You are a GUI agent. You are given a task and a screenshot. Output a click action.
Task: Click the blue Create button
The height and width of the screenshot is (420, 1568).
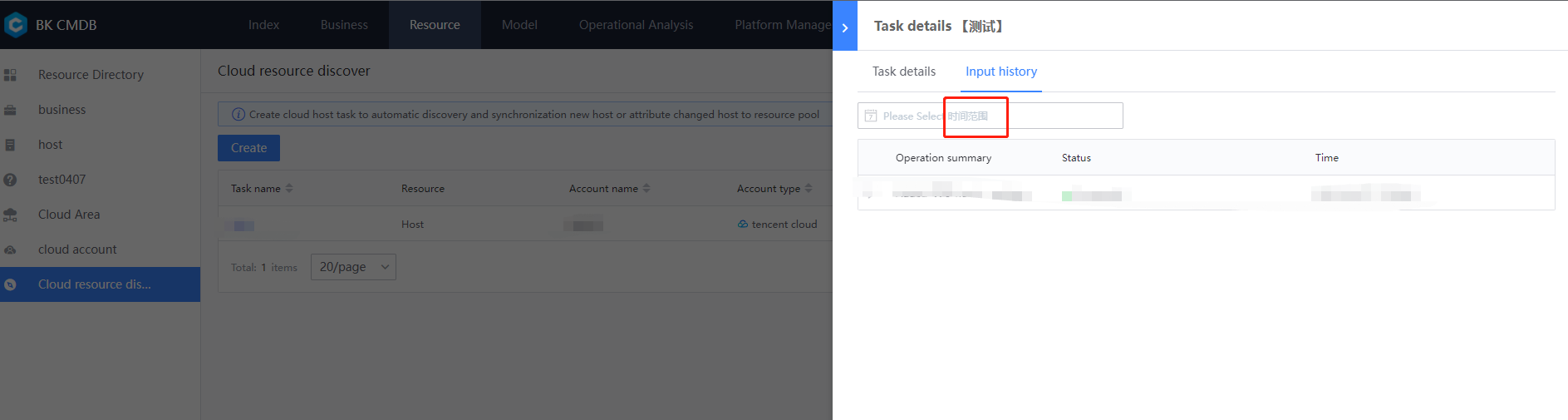[248, 148]
